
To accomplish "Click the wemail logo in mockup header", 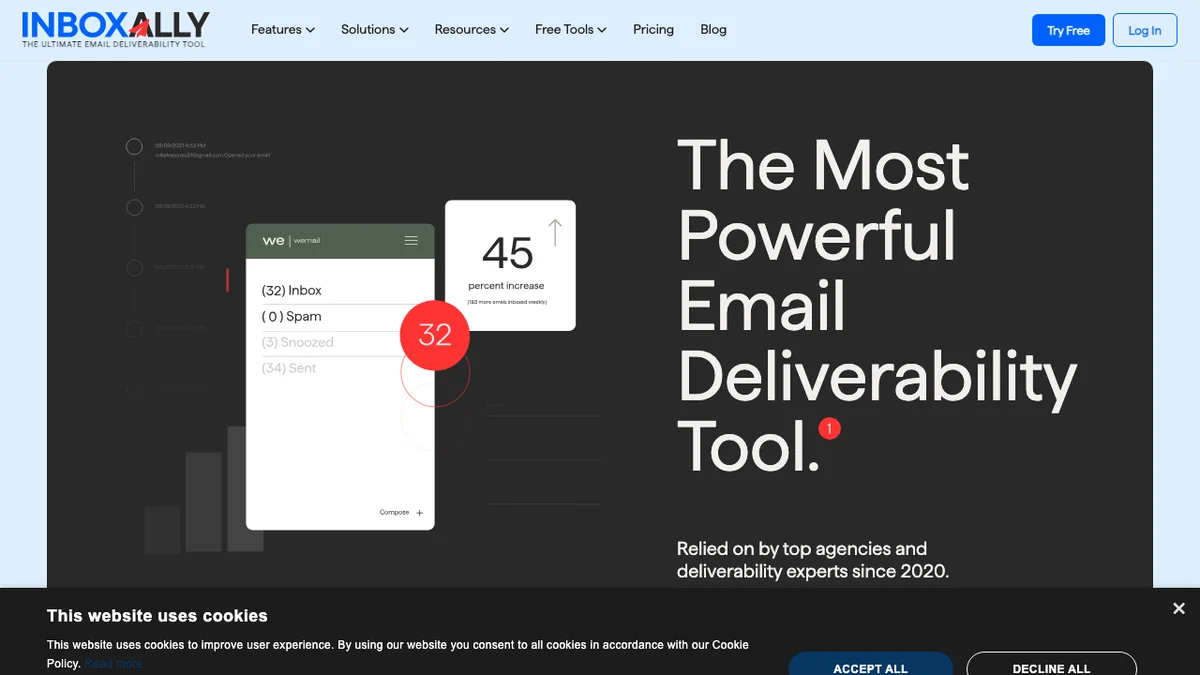I will click(x=291, y=241).
